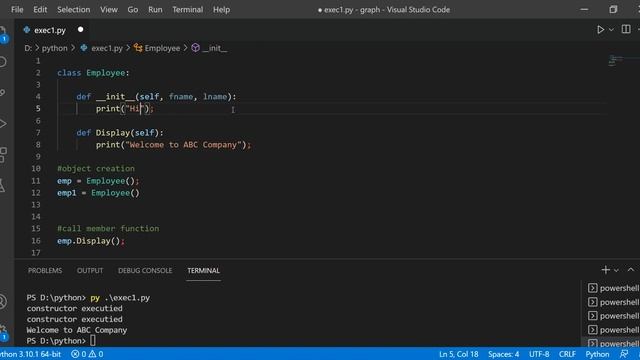This screenshot has height=360, width=640.
Task: Run the Python file with play icon
Action: tap(600, 30)
